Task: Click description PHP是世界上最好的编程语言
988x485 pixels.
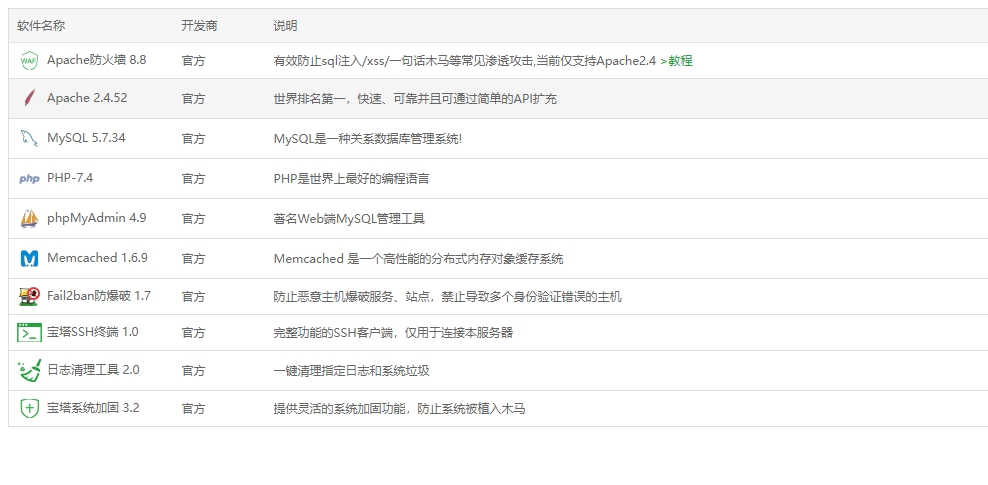Action: (x=352, y=178)
